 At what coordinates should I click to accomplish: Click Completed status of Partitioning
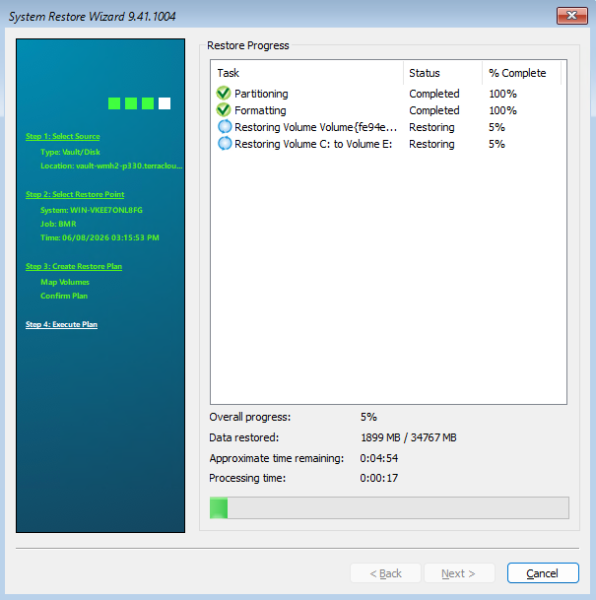click(x=434, y=94)
